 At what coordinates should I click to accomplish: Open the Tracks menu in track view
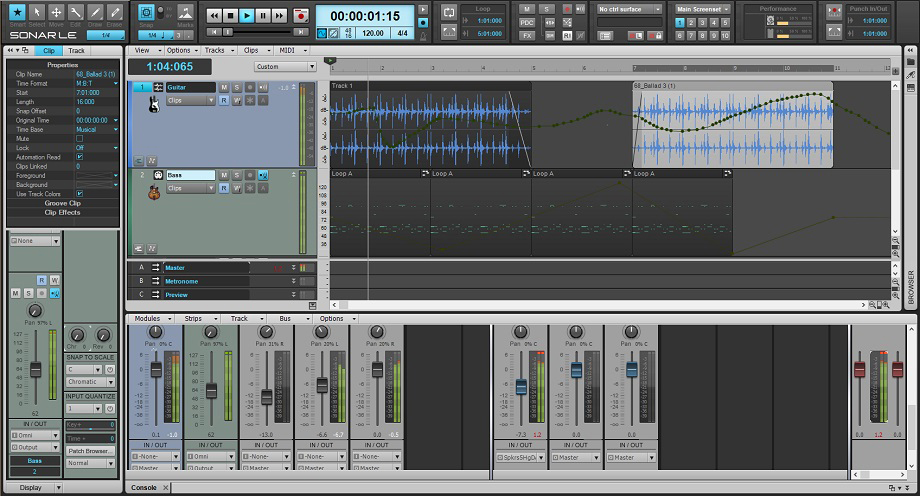point(216,50)
